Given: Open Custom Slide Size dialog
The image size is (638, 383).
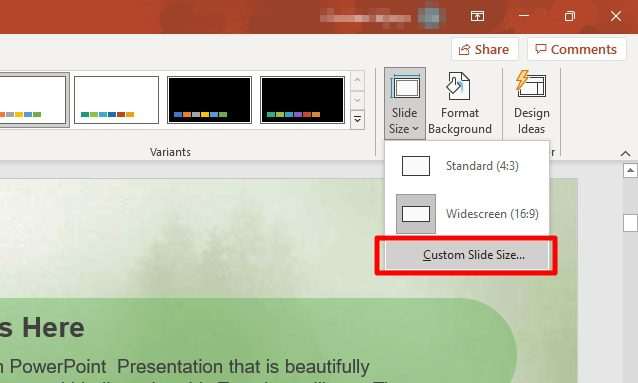Looking at the screenshot, I should click(x=467, y=255).
